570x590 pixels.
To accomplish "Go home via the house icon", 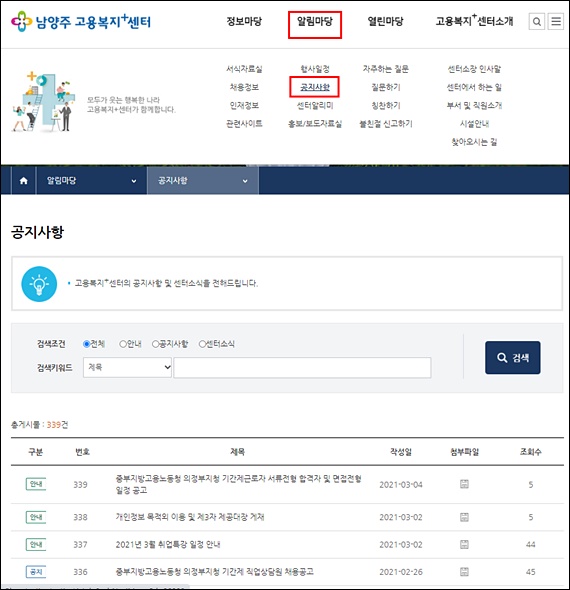I will 23,181.
